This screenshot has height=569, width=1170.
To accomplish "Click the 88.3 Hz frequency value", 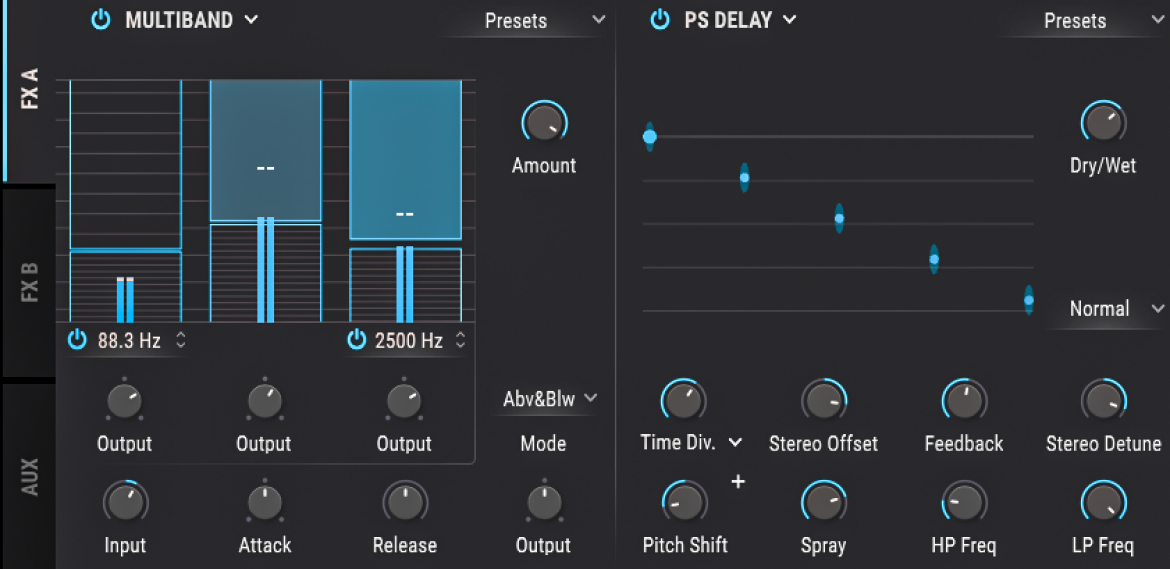I will [129, 342].
